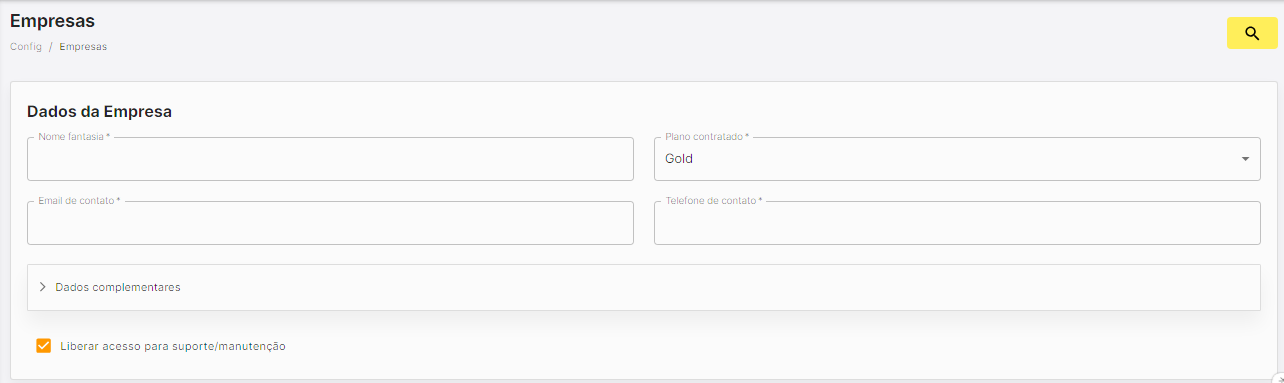Click the partially hidden round corner icon
Screen dimensions: 1284x383
coord(1277,377)
